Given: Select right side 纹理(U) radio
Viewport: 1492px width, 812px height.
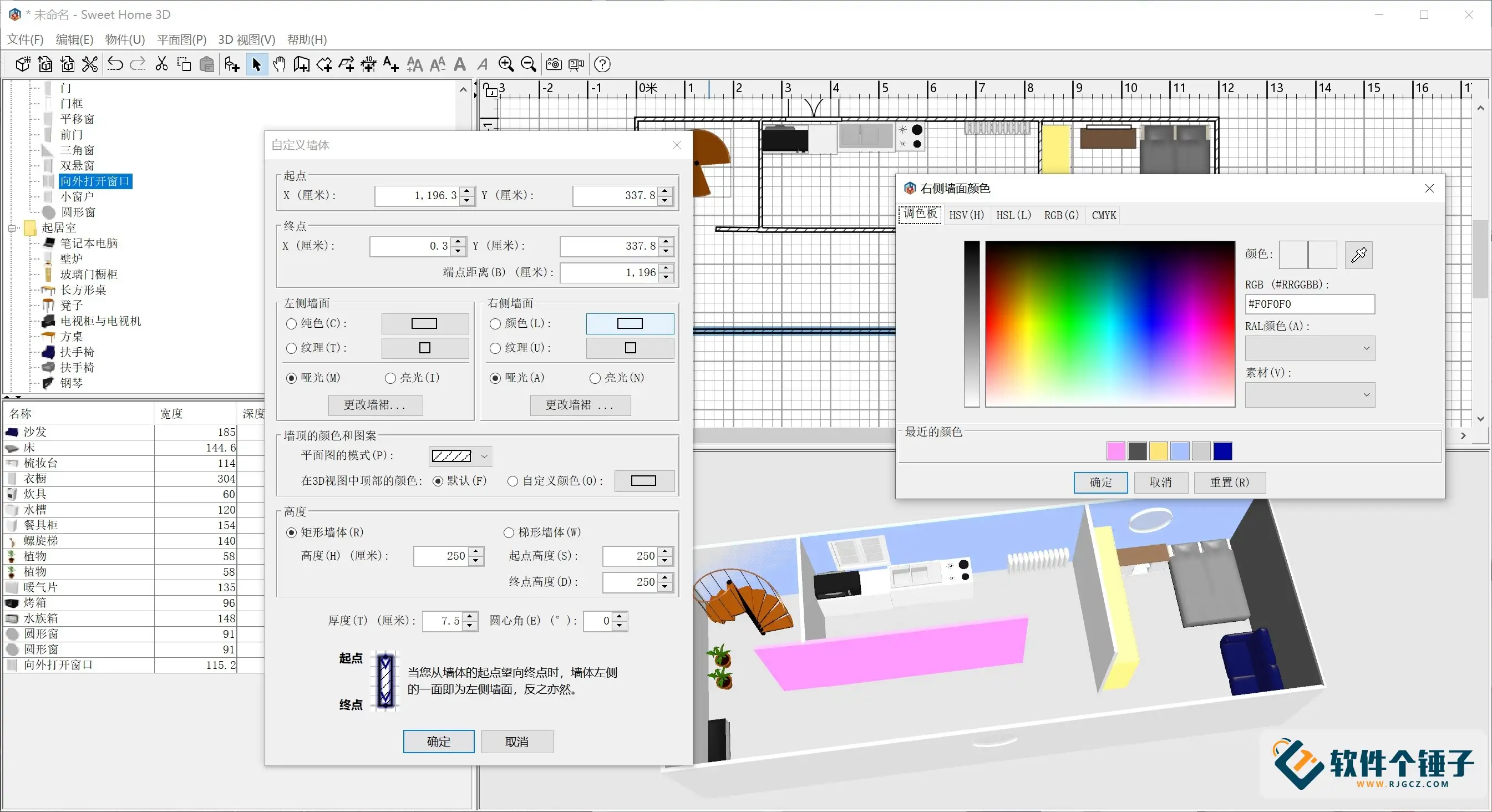Looking at the screenshot, I should (x=495, y=348).
